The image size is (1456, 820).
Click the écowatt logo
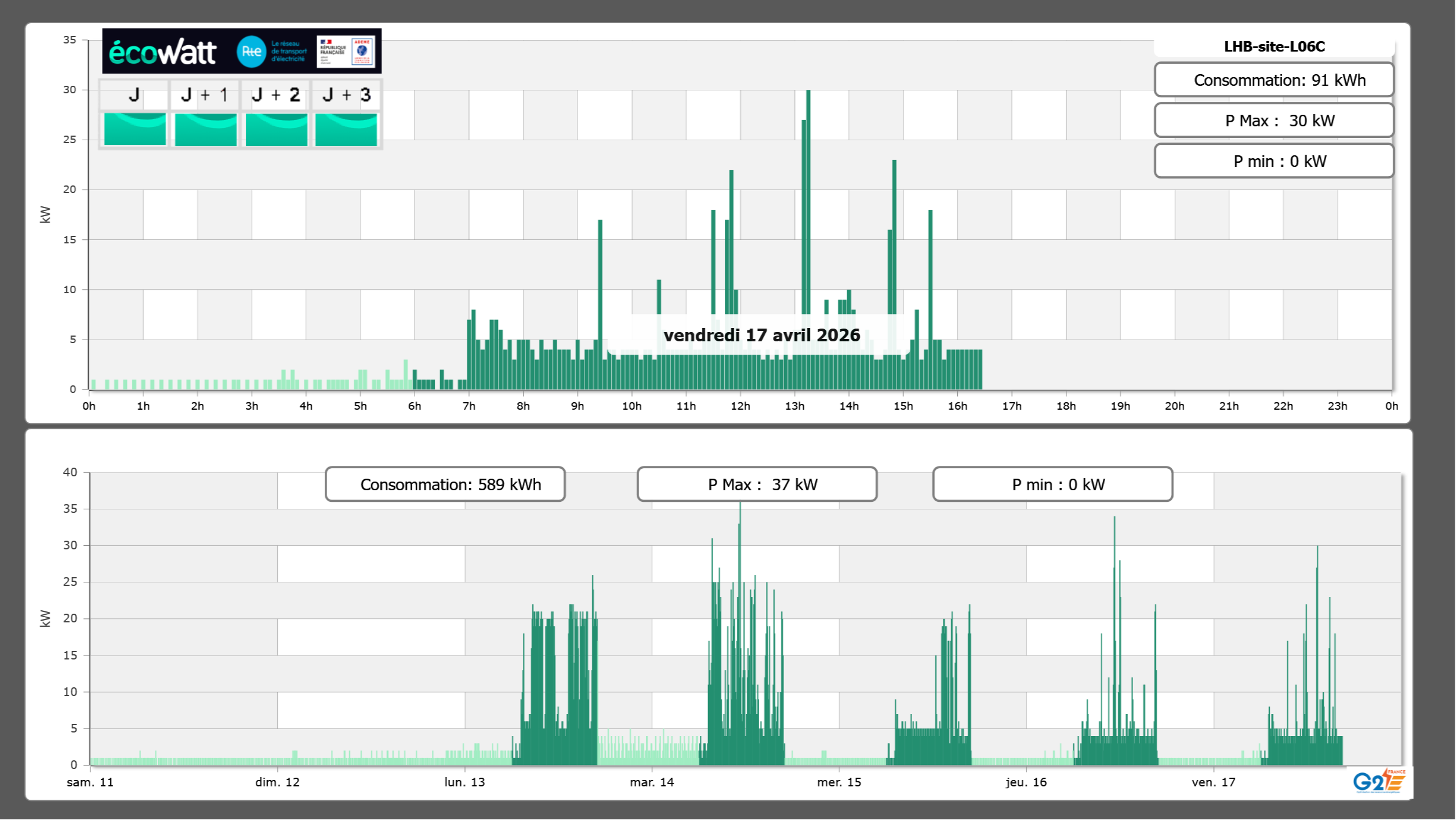tap(162, 52)
